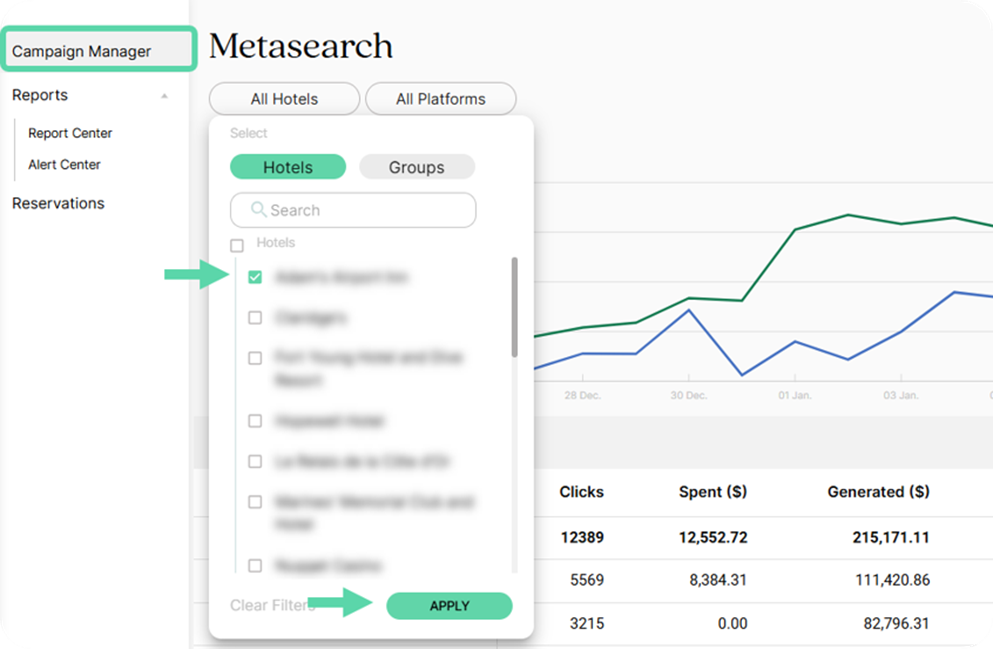Click the Clicks column header
The width and height of the screenshot is (993, 649).
pyautogui.click(x=581, y=492)
